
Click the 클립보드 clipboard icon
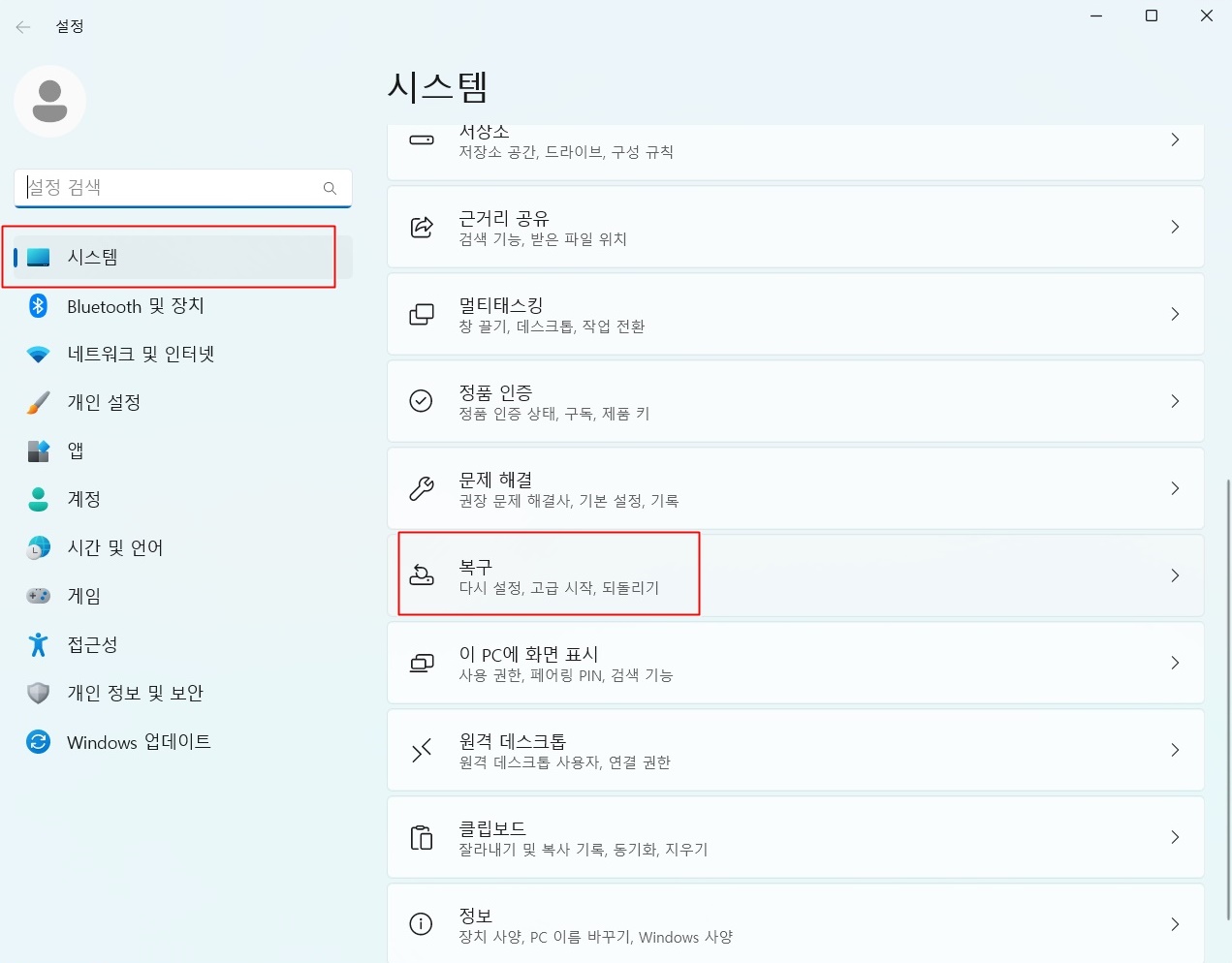coord(422,837)
